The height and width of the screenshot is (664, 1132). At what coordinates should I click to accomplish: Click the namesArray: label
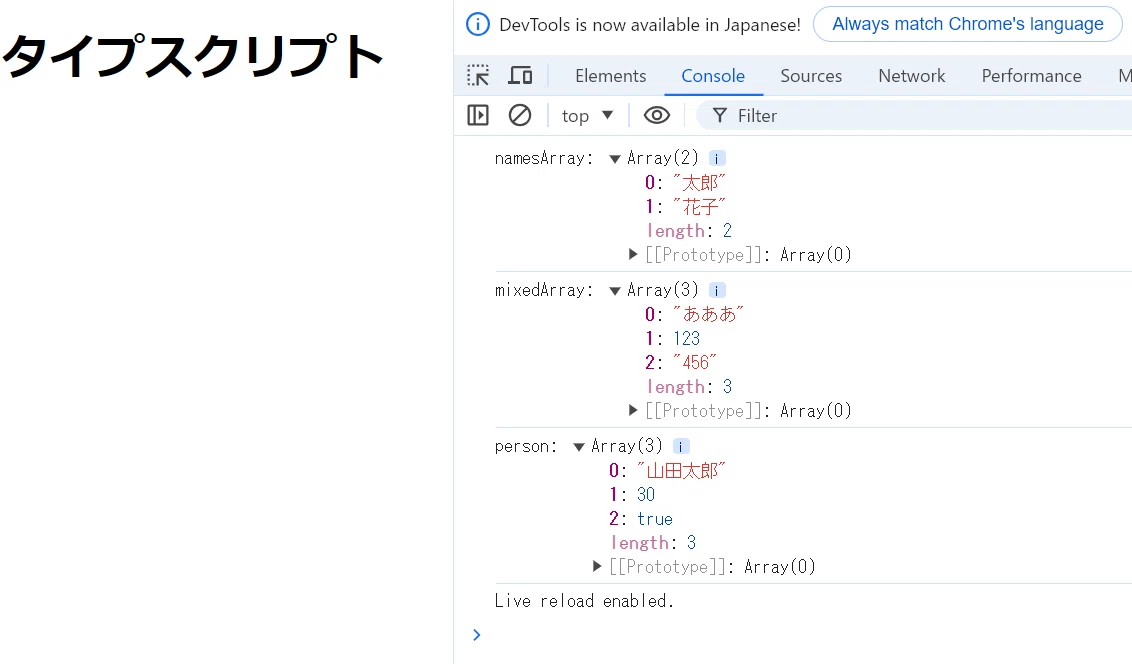544,159
